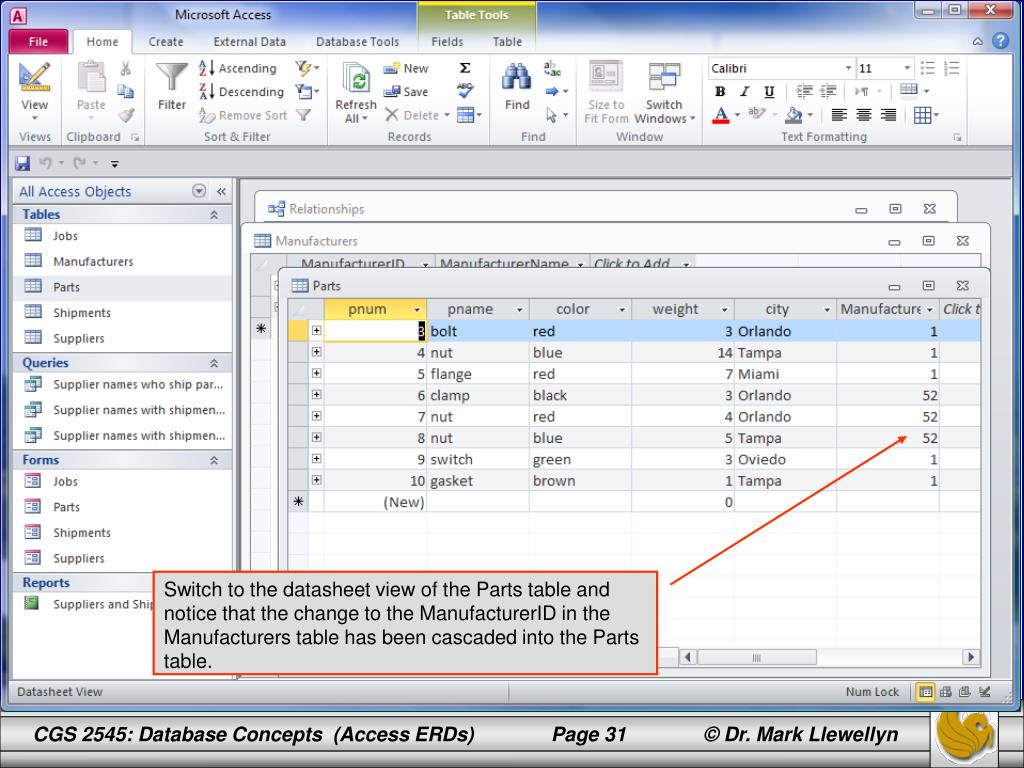Screen dimensions: 1024x768
Task: Open the Manufacturers table in navigation pane
Action: coord(93,261)
